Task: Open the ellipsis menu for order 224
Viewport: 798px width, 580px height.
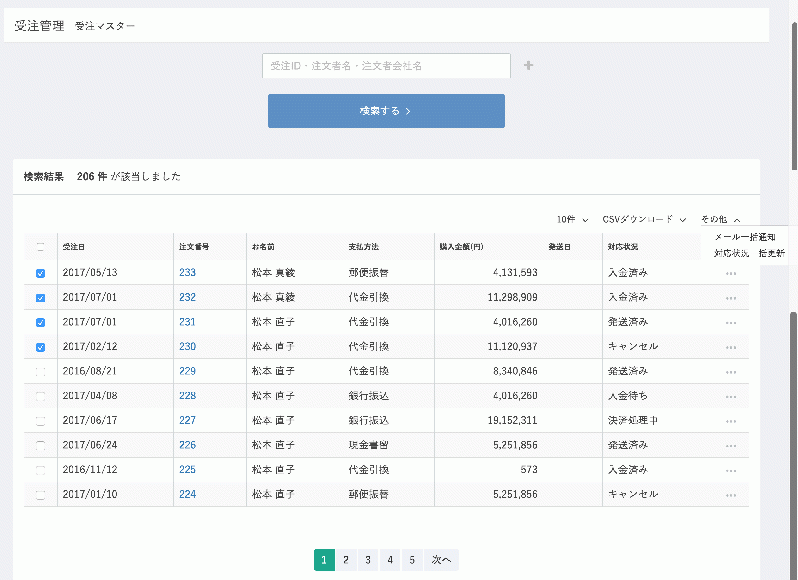Action: point(731,496)
